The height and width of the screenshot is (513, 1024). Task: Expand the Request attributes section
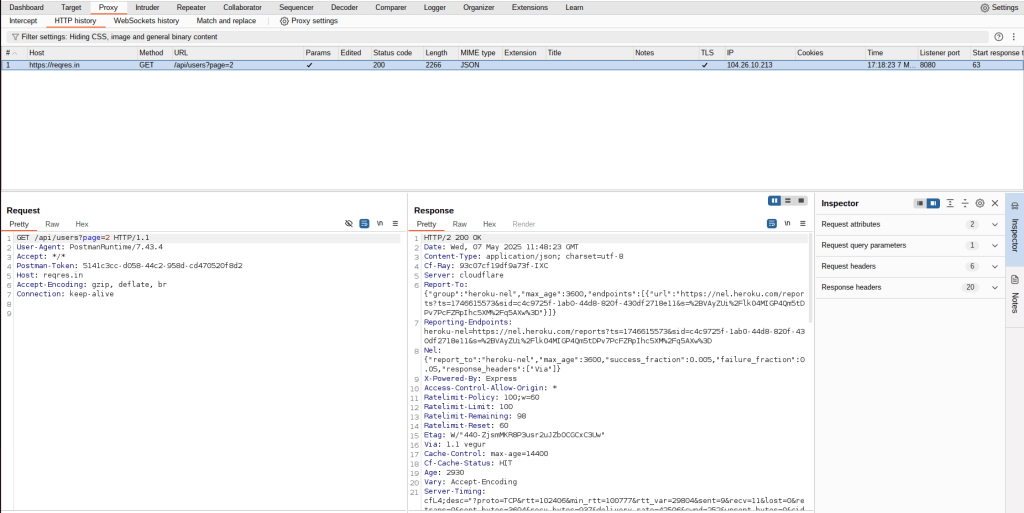[x=994, y=224]
